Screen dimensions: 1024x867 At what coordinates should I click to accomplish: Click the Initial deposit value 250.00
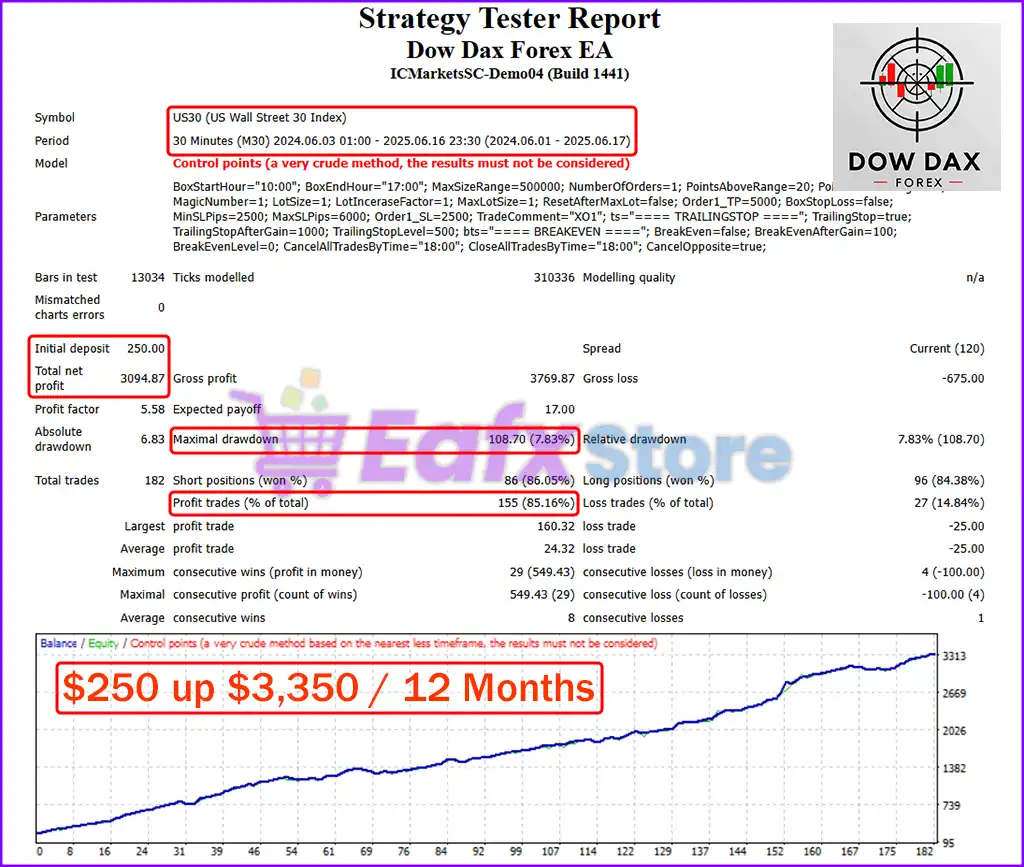tap(146, 349)
